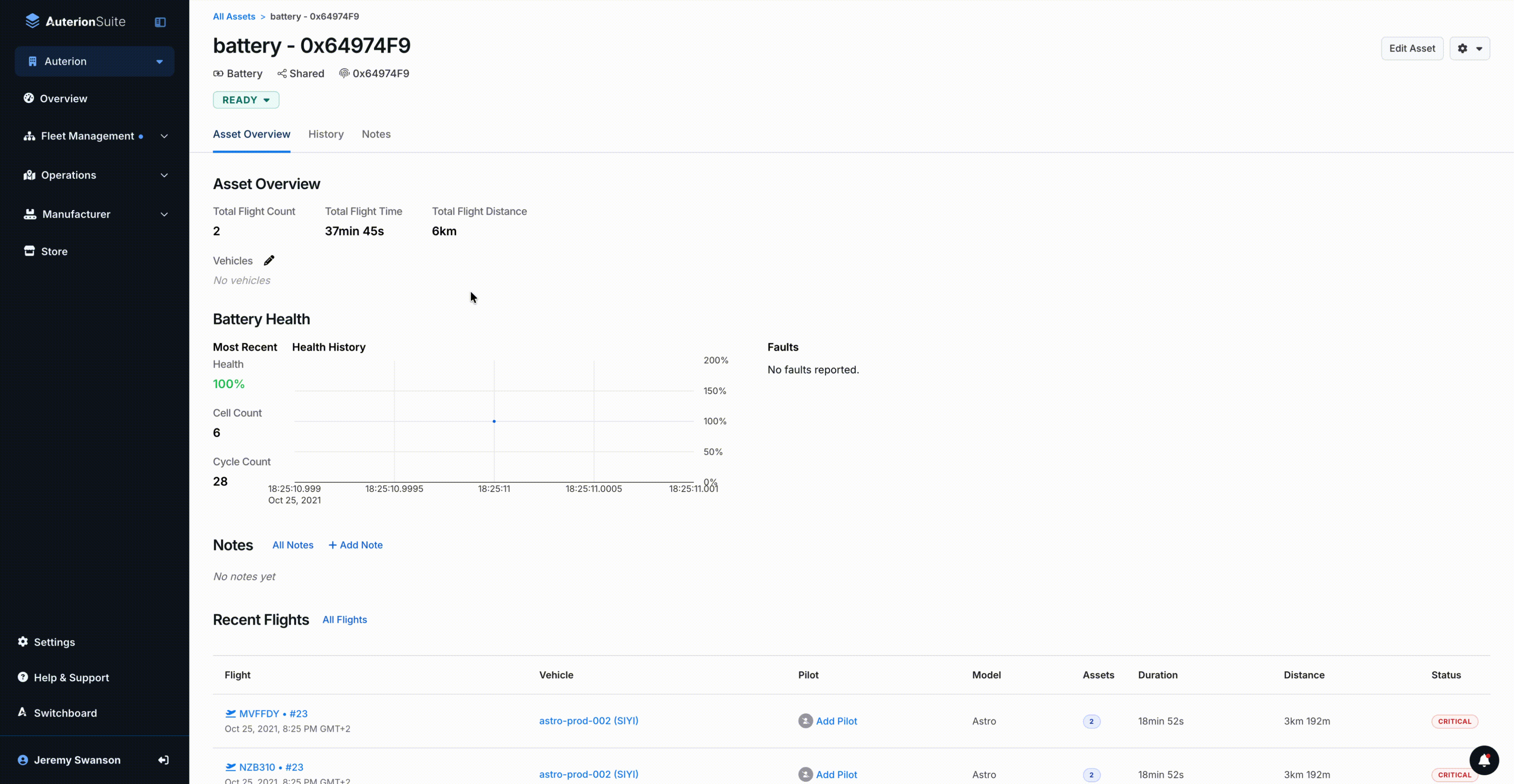
Task: Click the Edit Asset button
Action: pos(1412,48)
